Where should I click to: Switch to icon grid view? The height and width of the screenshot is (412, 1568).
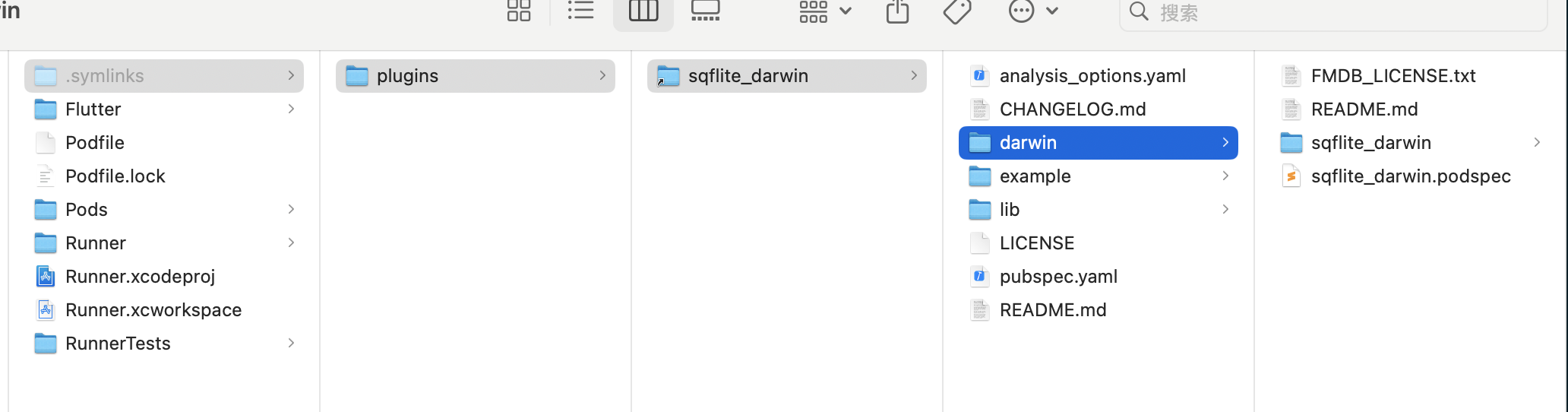click(x=519, y=11)
